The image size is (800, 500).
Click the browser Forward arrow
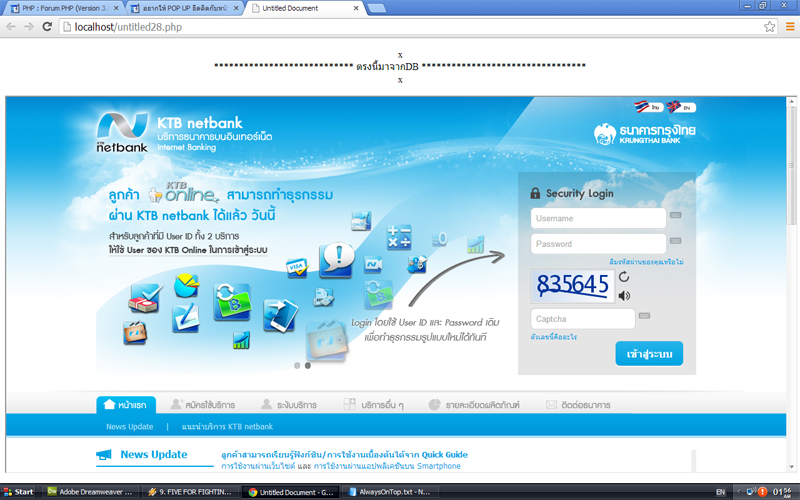pyautogui.click(x=29, y=27)
